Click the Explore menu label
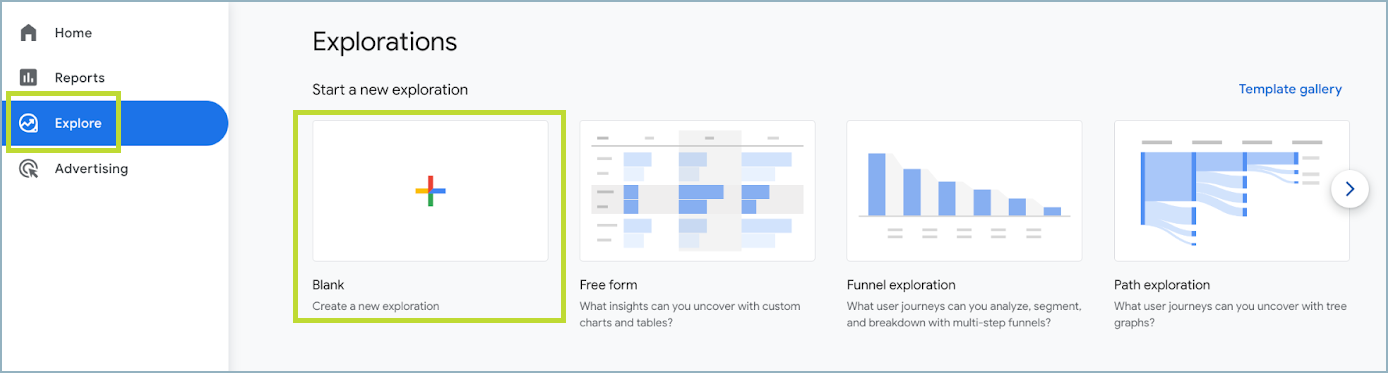Image resolution: width=1388 pixels, height=373 pixels. [x=78, y=124]
